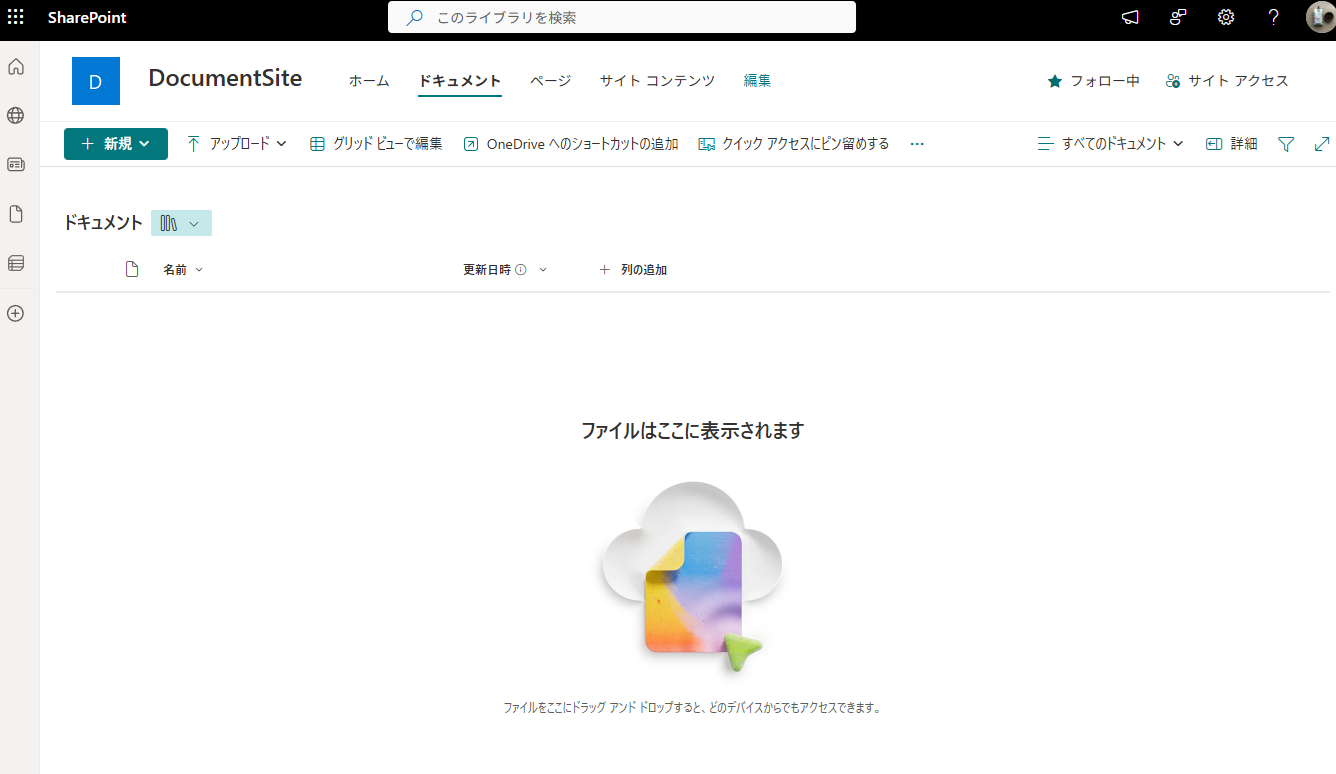Open the filter pane funnel icon
This screenshot has height=774, width=1336.
point(1286,144)
